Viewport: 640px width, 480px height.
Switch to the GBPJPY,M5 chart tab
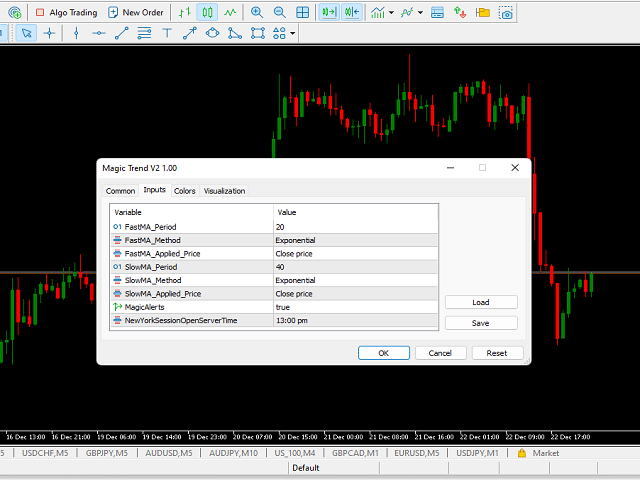pyautogui.click(x=107, y=453)
